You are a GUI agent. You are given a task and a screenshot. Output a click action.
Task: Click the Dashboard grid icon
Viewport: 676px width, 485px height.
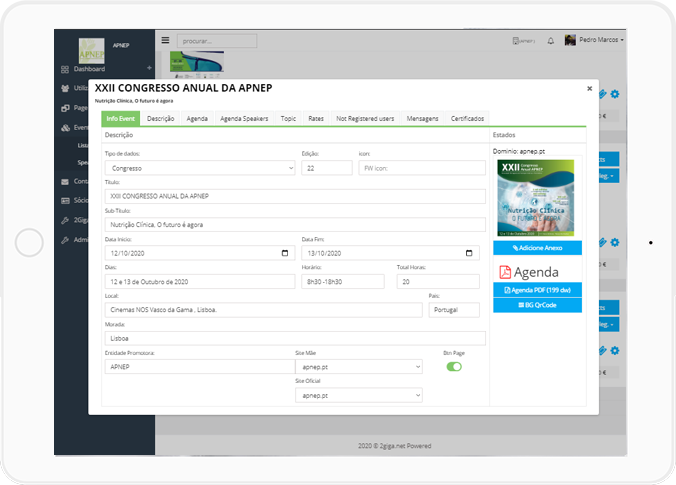[65, 69]
